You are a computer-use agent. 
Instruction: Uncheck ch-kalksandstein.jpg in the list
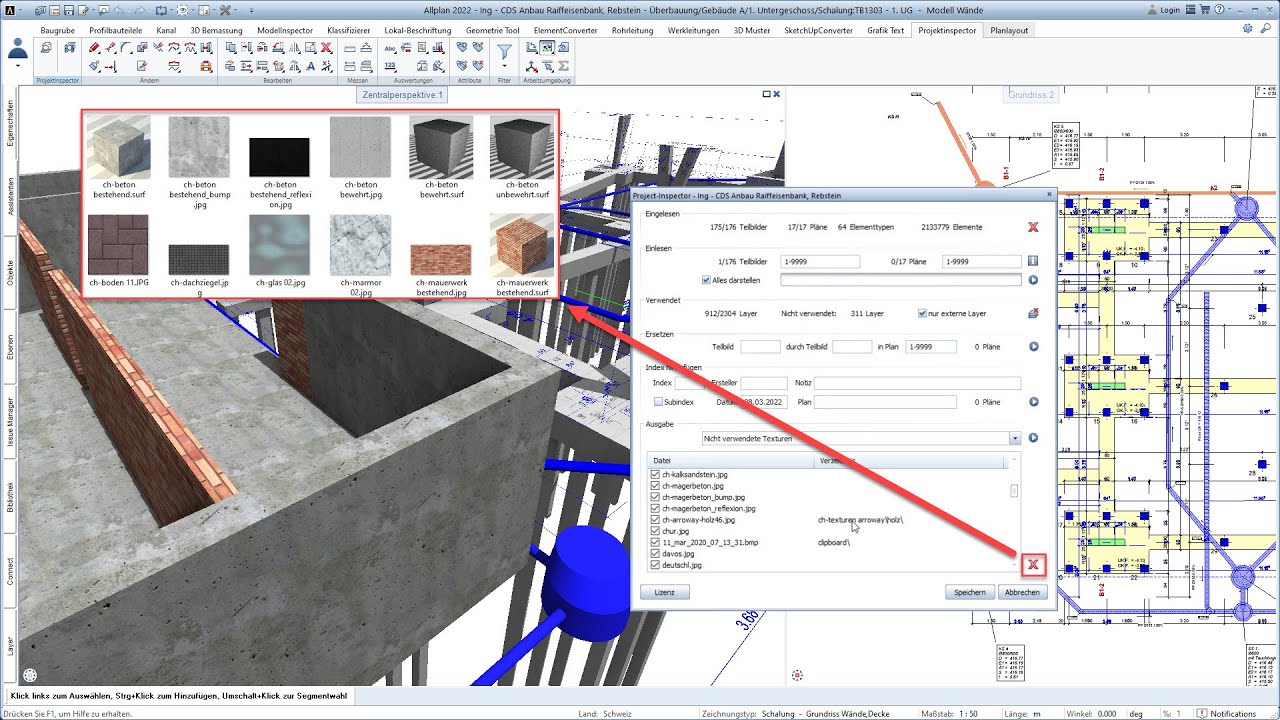tap(656, 474)
